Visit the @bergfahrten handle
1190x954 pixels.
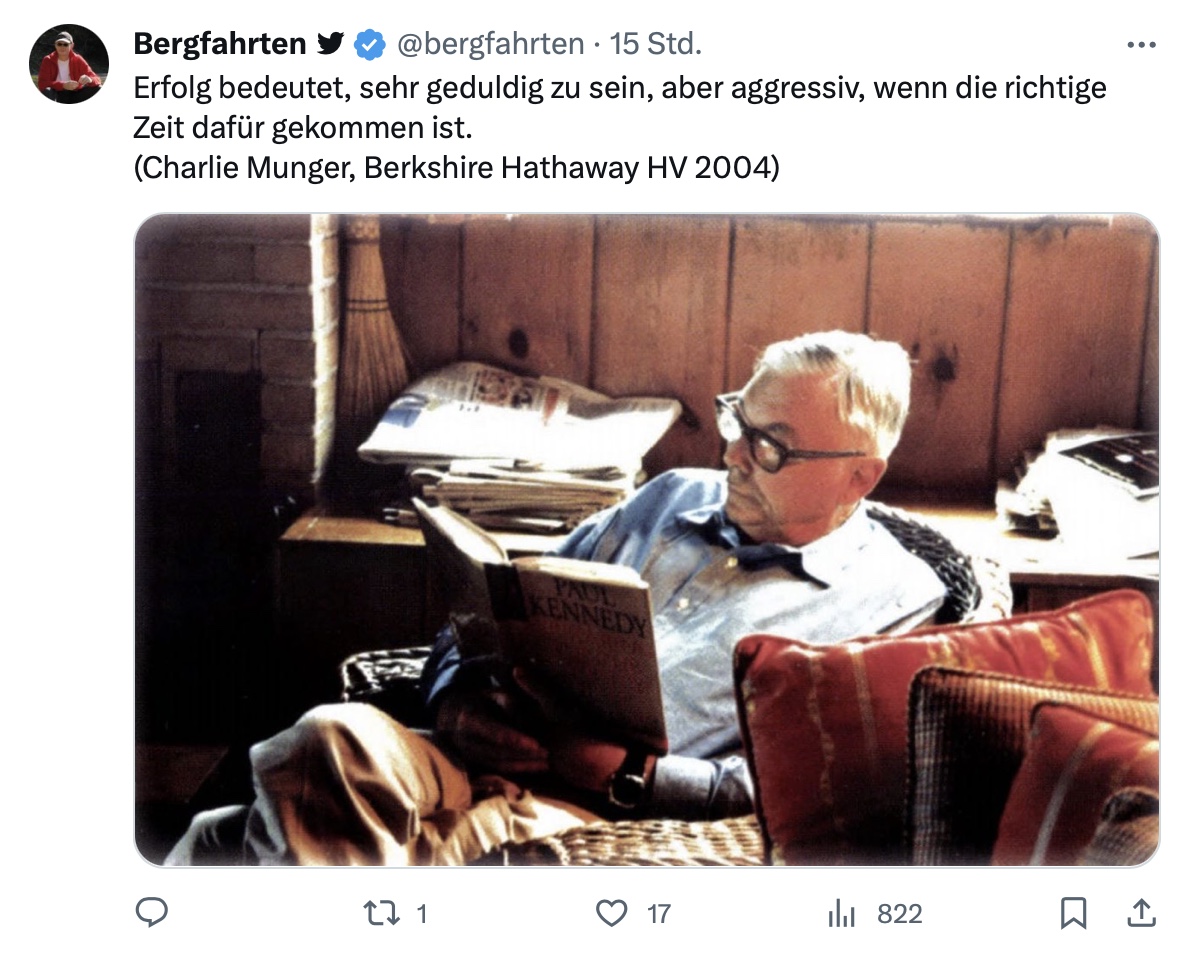coord(490,44)
